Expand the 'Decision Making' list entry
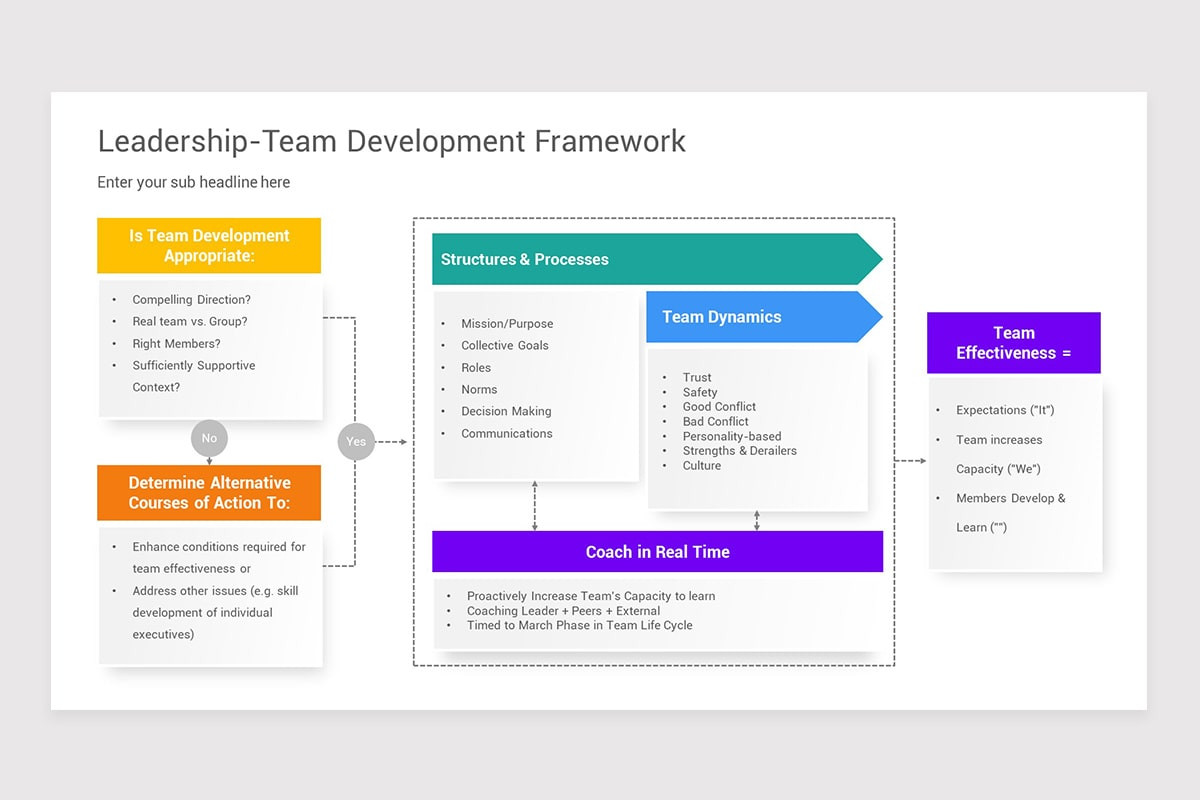The height and width of the screenshot is (800, 1200). coord(505,411)
